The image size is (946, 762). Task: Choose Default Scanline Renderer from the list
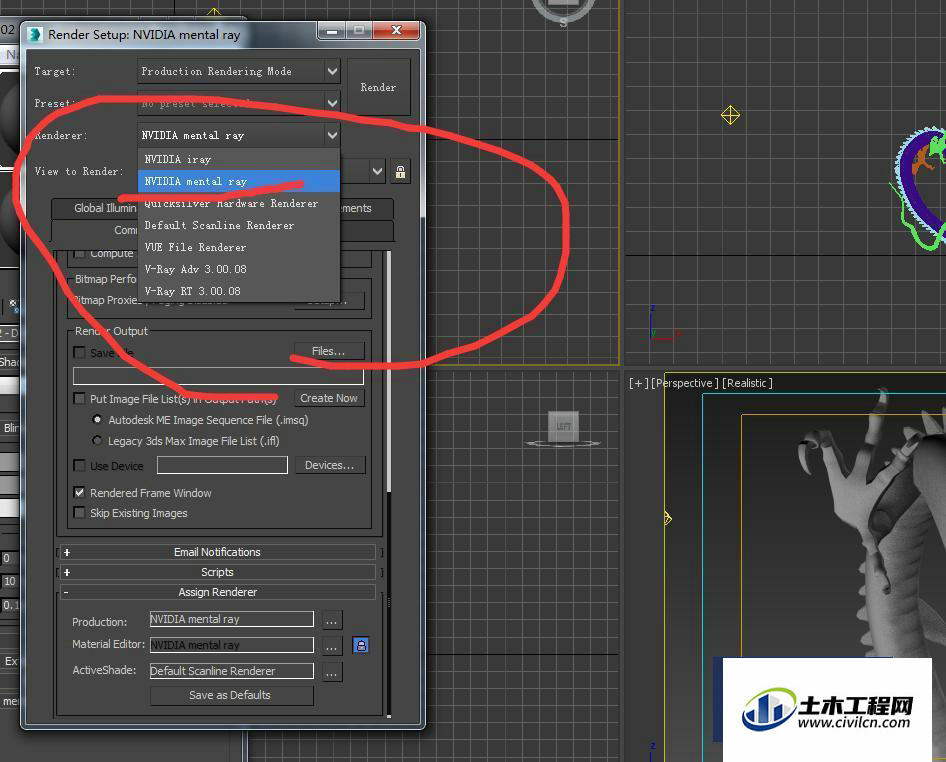pos(239,225)
